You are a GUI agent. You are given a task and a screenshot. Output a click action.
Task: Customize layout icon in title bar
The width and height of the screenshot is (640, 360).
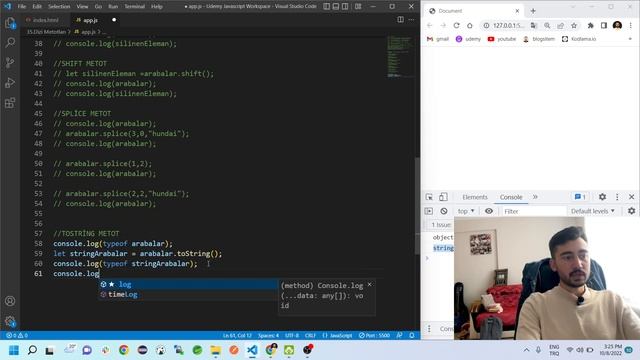(x=358, y=7)
